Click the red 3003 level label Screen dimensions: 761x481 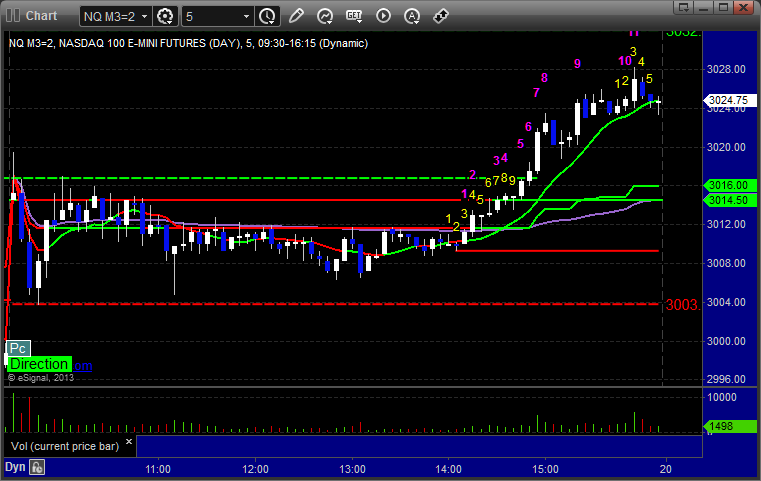click(682, 305)
